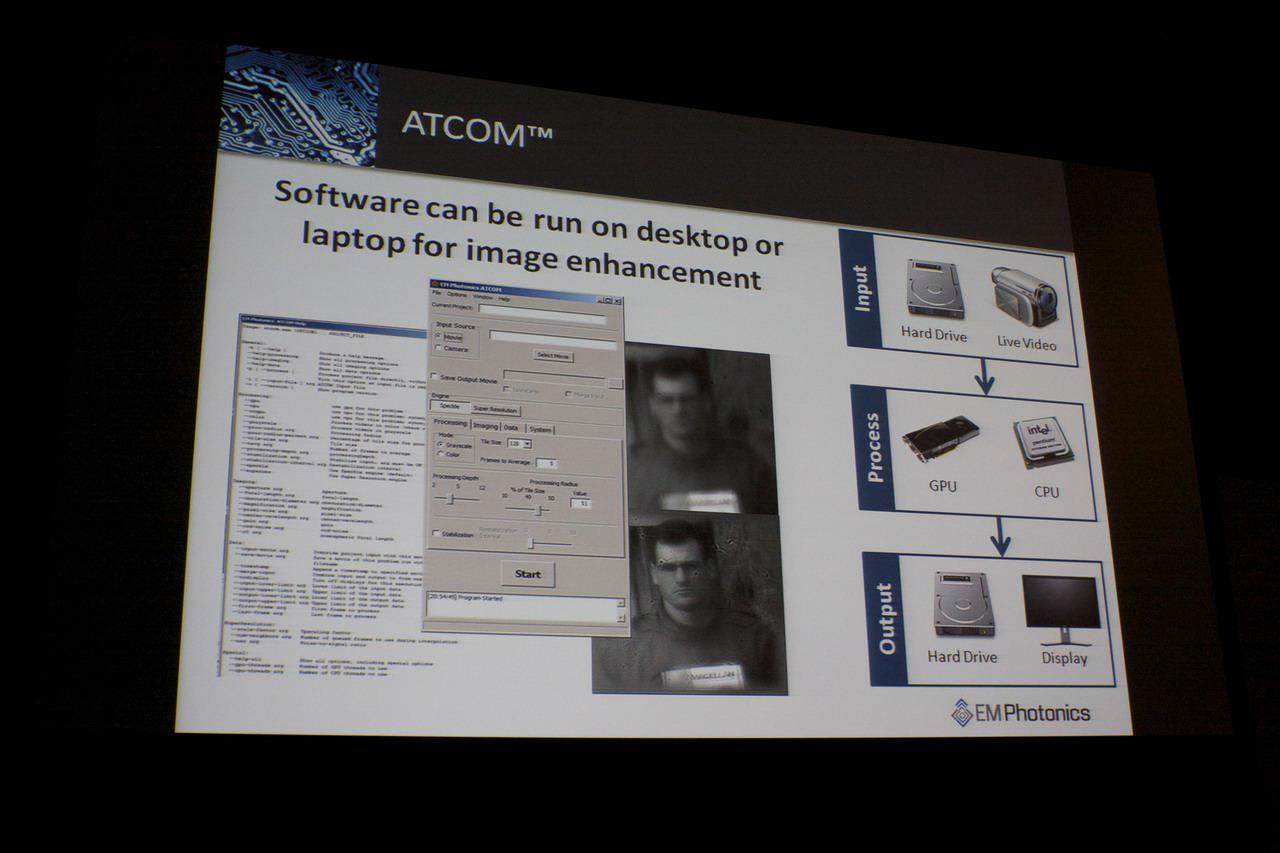Close the EM Photonics ATCOM window
Screen dimensions: 1280x853
pyautogui.click(x=617, y=301)
